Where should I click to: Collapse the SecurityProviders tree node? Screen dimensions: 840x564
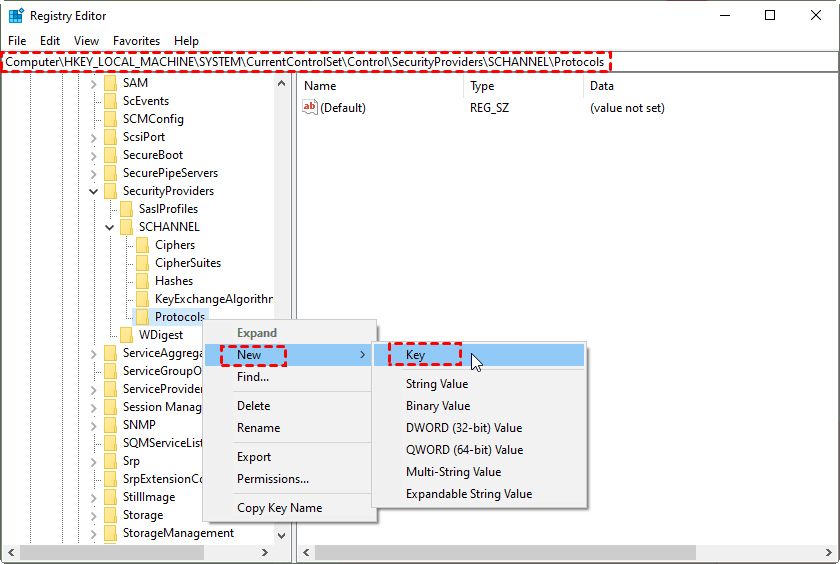click(94, 191)
